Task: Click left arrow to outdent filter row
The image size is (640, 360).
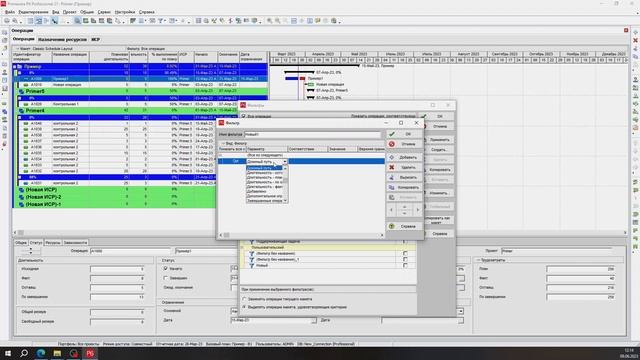Action: point(391,210)
